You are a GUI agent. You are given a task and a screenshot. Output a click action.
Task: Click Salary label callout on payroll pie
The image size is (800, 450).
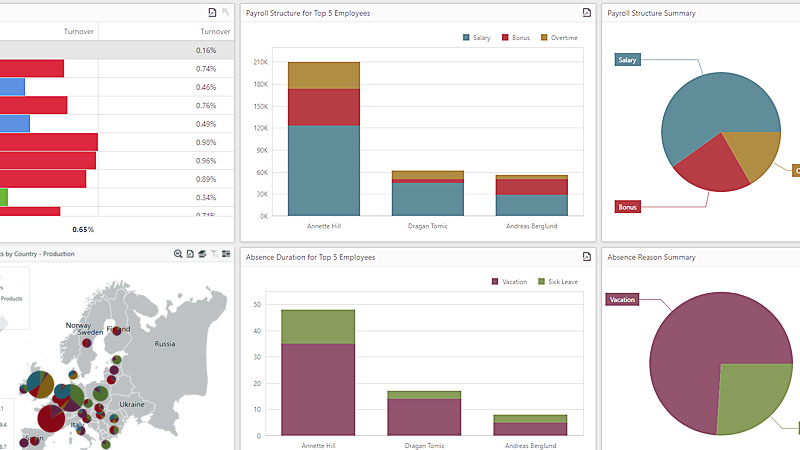pyautogui.click(x=627, y=60)
